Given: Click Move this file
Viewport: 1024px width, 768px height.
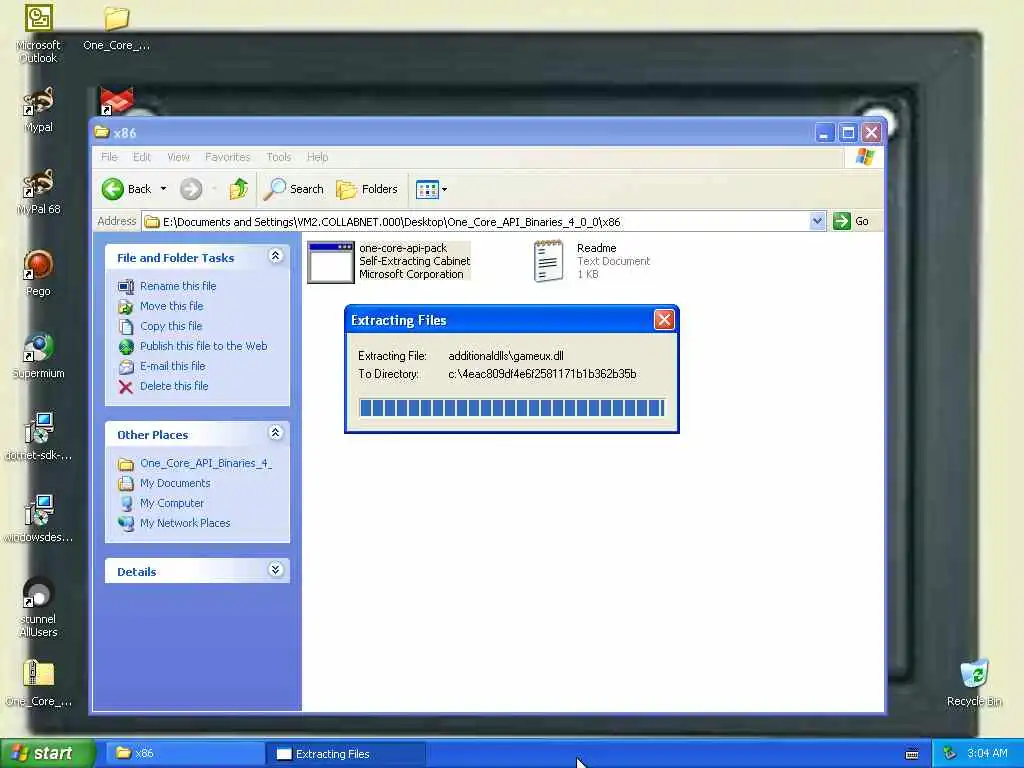Looking at the screenshot, I should click(x=171, y=306).
